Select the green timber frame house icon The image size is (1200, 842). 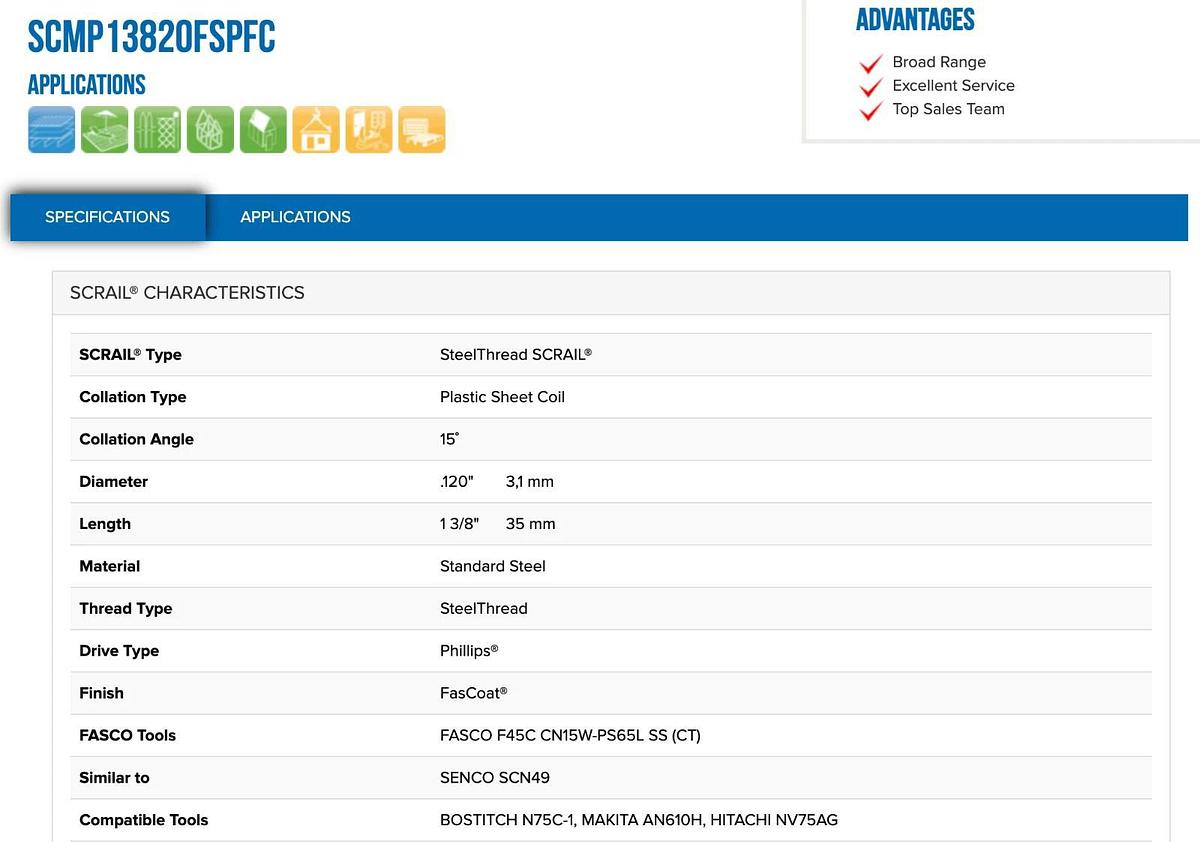pos(210,130)
